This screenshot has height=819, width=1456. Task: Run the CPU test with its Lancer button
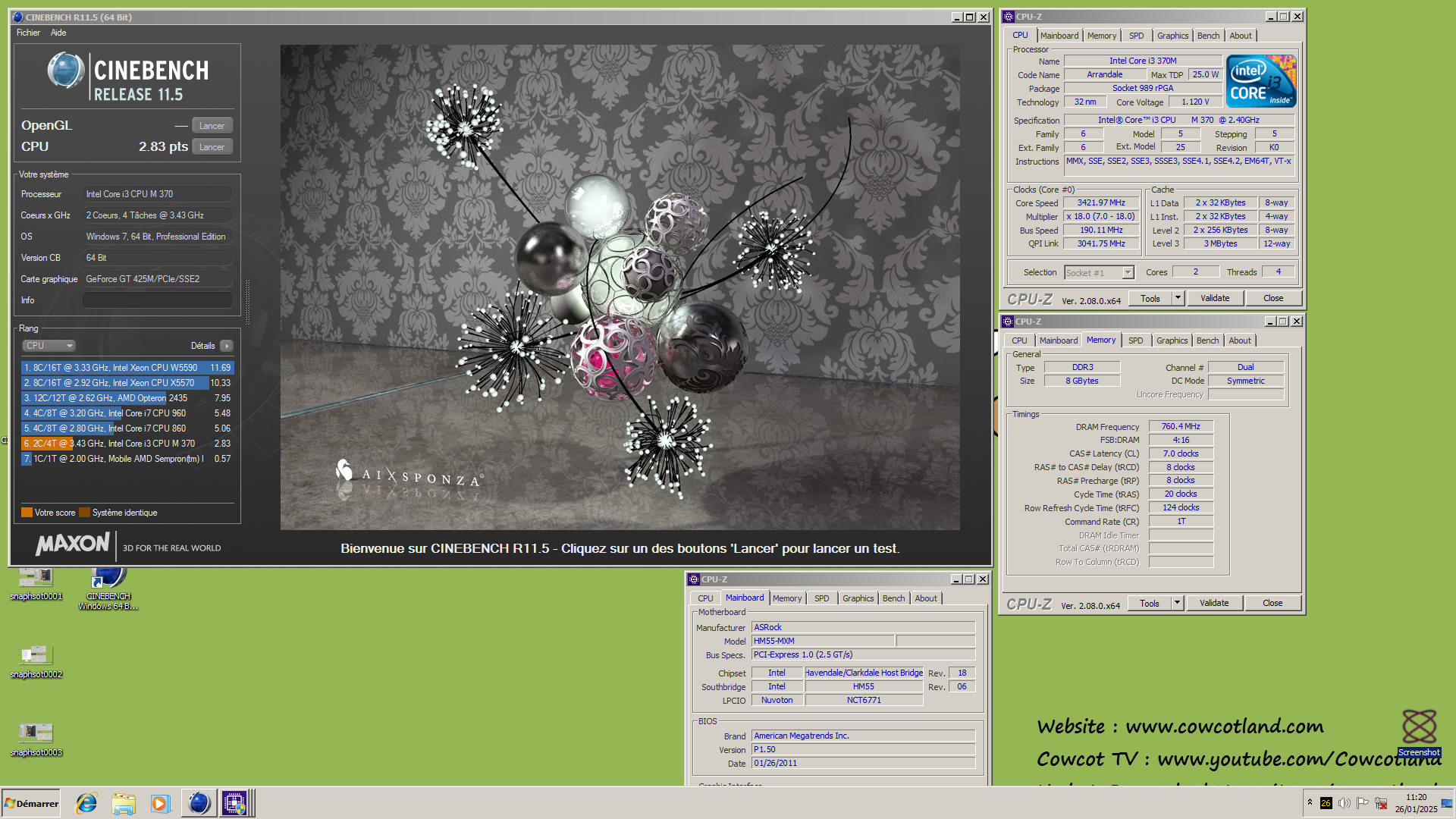[x=212, y=147]
